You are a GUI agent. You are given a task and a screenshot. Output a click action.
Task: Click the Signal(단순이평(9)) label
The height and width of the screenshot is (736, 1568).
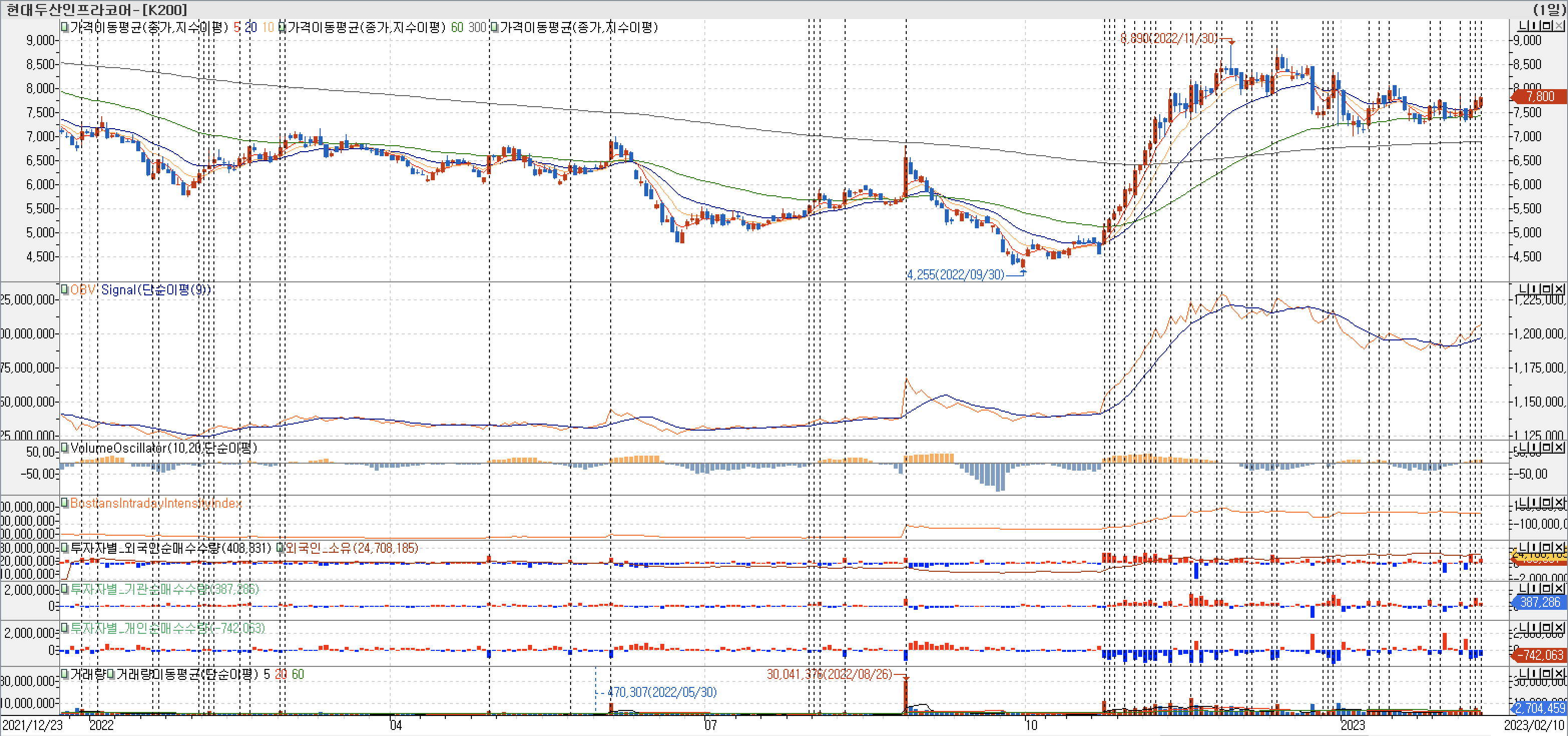point(155,289)
